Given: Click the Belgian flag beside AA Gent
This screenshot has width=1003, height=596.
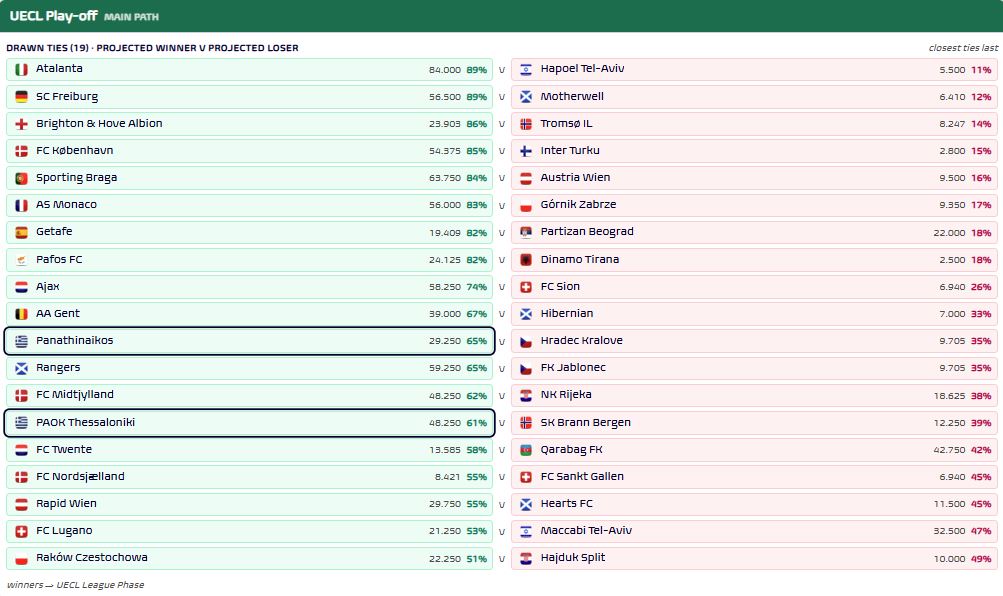Looking at the screenshot, I should click(21, 314).
